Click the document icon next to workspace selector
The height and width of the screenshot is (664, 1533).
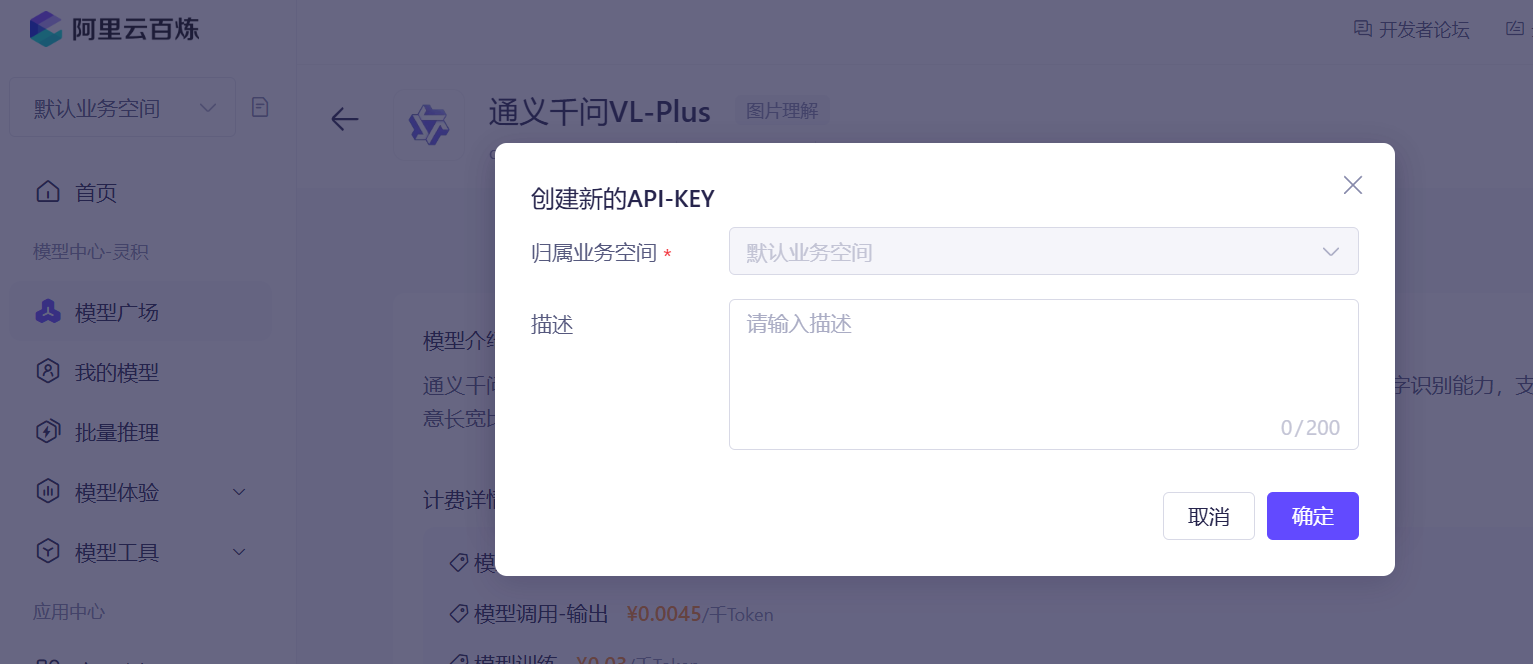click(x=260, y=107)
